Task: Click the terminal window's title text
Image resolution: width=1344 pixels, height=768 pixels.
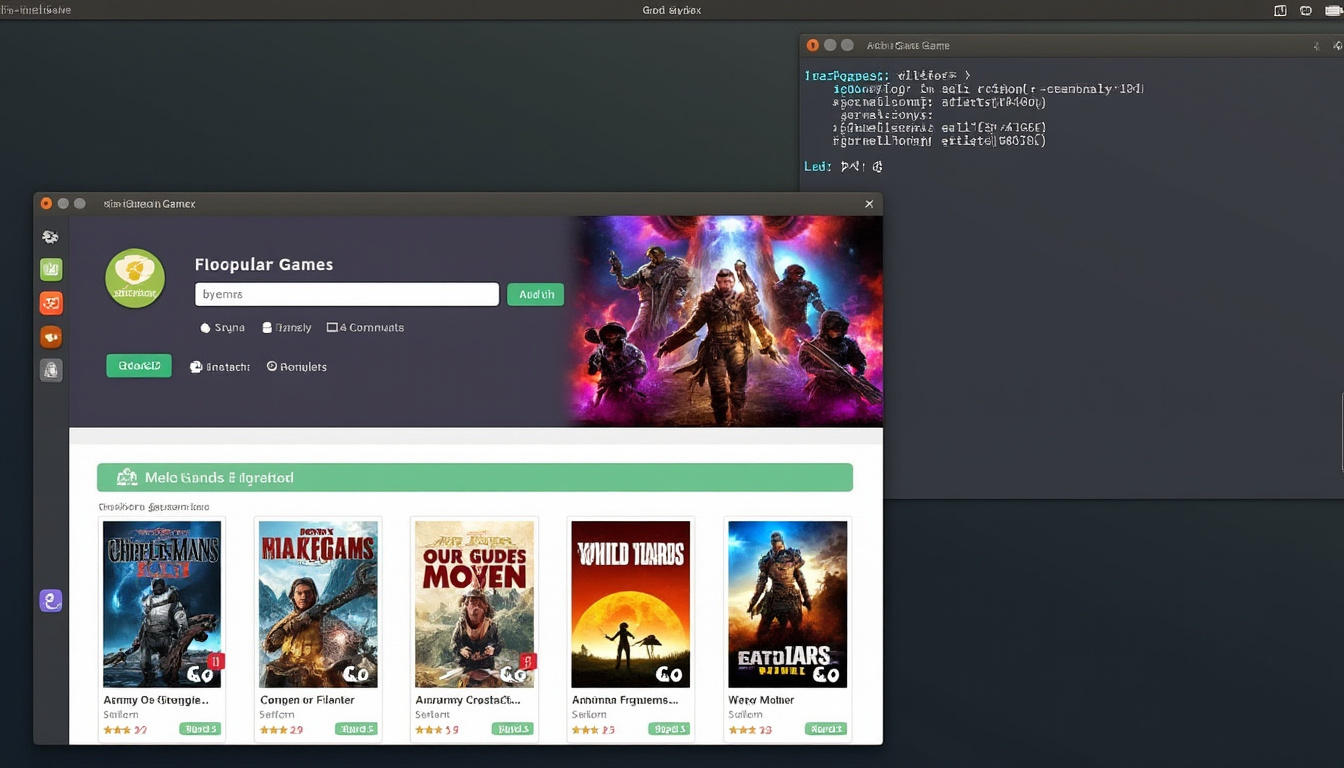Action: (908, 46)
